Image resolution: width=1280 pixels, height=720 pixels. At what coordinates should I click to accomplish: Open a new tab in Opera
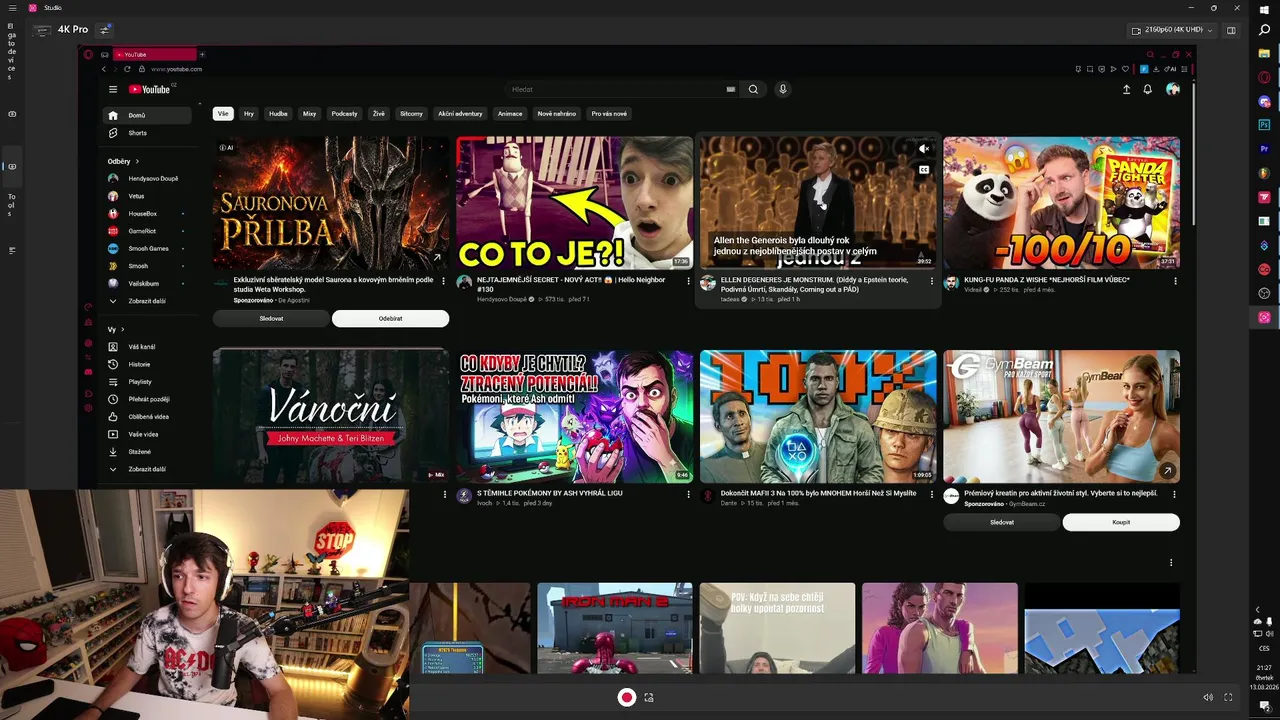click(202, 54)
